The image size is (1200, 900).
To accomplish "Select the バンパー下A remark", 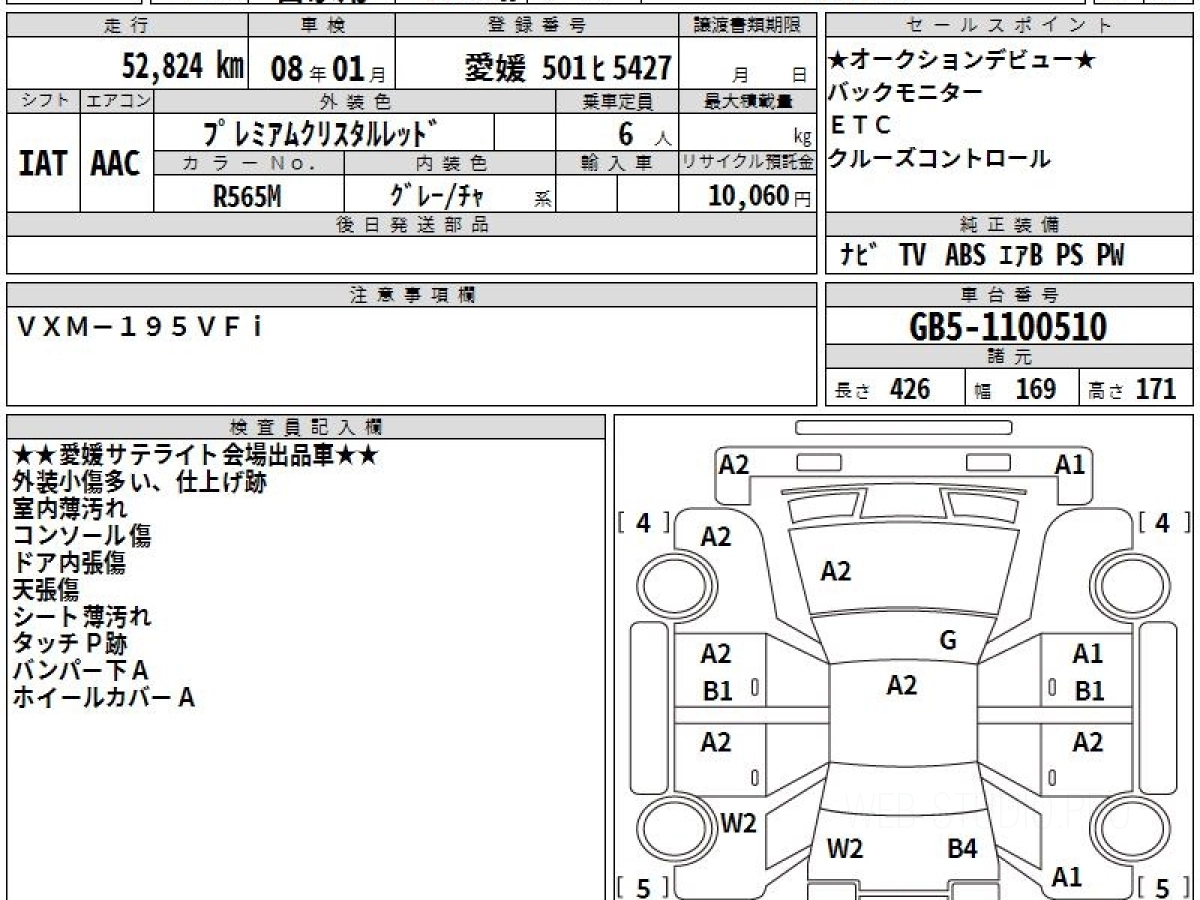I will (80, 671).
